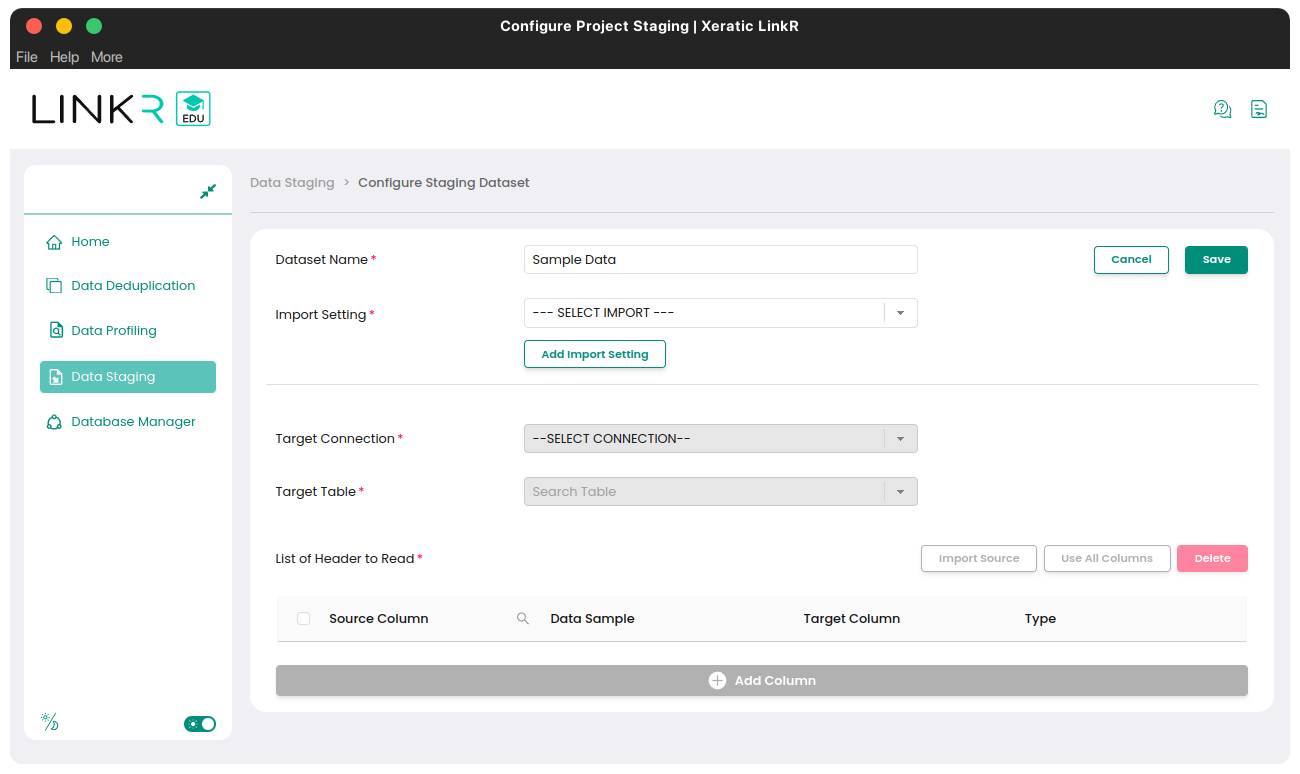Click Use All Columns button
This screenshot has width=1300, height=774.
click(x=1107, y=558)
